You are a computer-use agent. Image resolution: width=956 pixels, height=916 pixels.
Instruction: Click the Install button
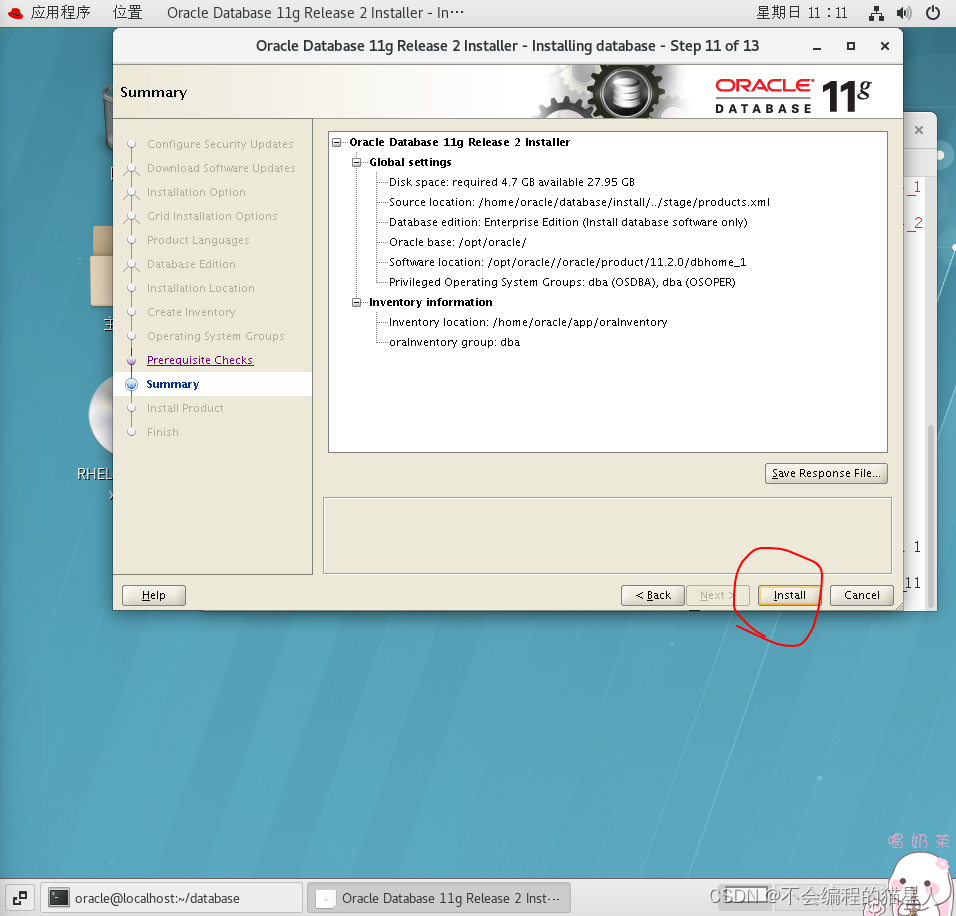(789, 595)
